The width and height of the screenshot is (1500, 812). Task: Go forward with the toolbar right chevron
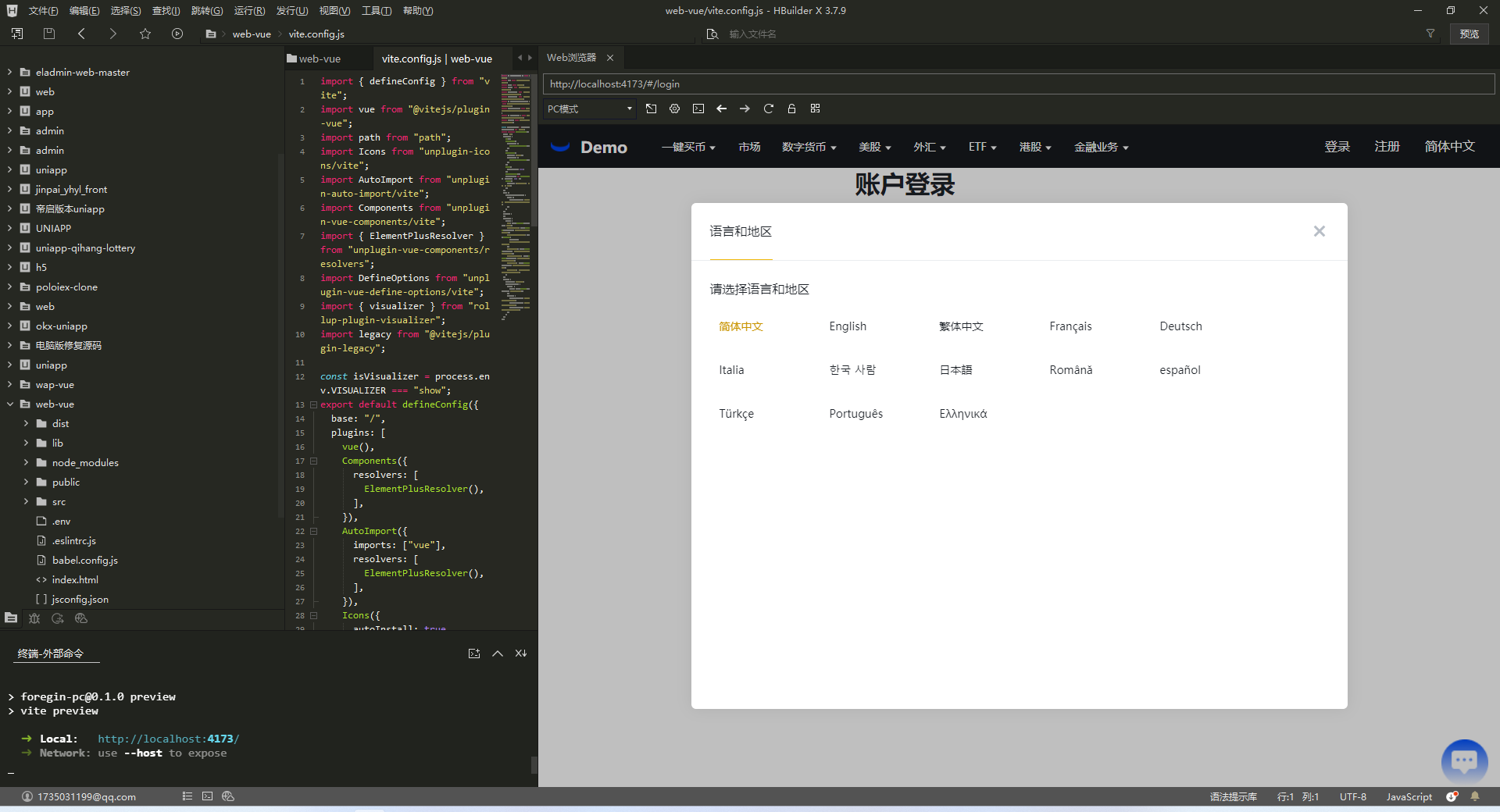pos(113,34)
